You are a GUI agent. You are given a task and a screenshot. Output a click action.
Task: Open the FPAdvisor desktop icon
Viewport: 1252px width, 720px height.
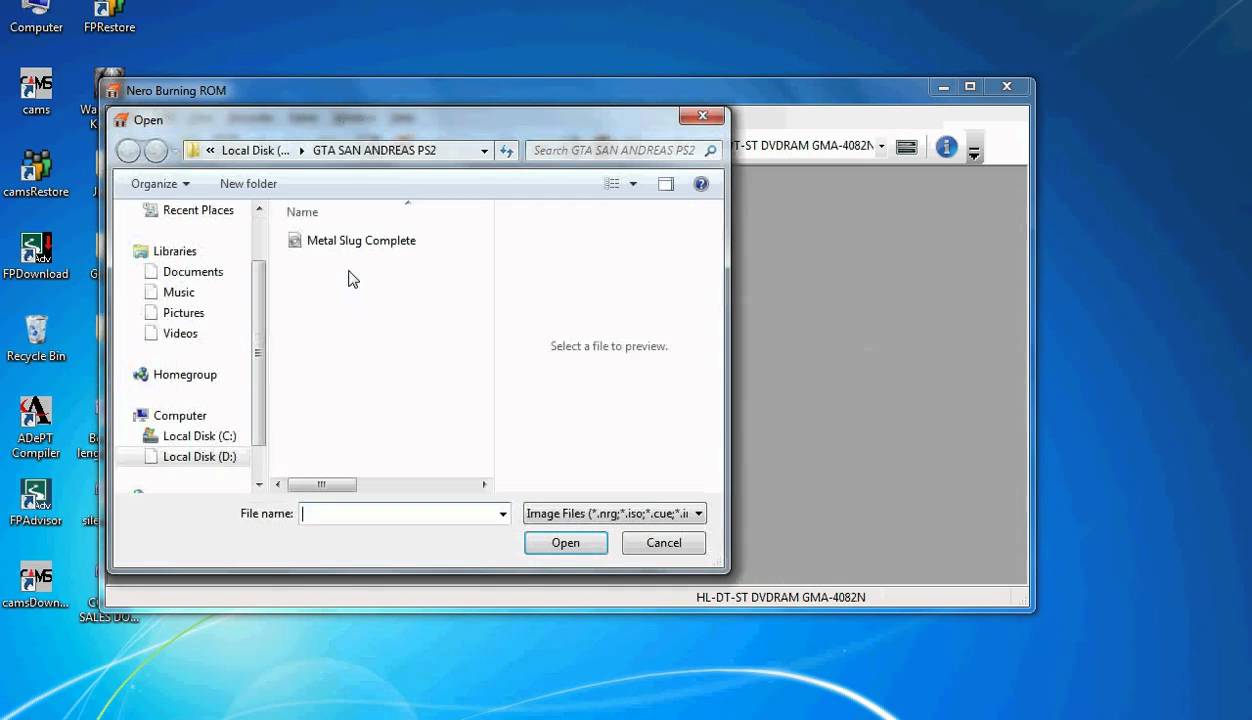pyautogui.click(x=36, y=502)
